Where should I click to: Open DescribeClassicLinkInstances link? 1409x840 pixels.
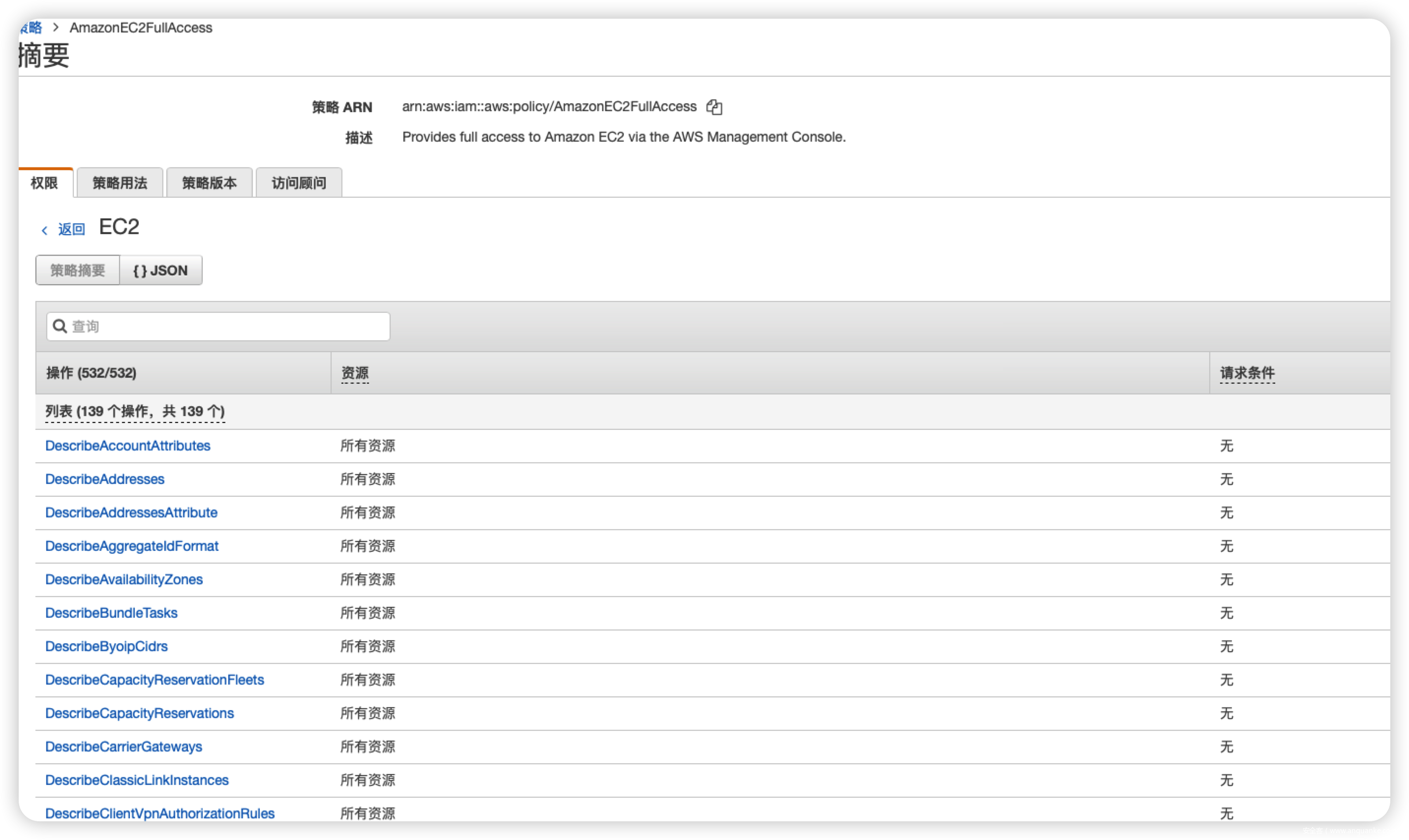pos(137,780)
